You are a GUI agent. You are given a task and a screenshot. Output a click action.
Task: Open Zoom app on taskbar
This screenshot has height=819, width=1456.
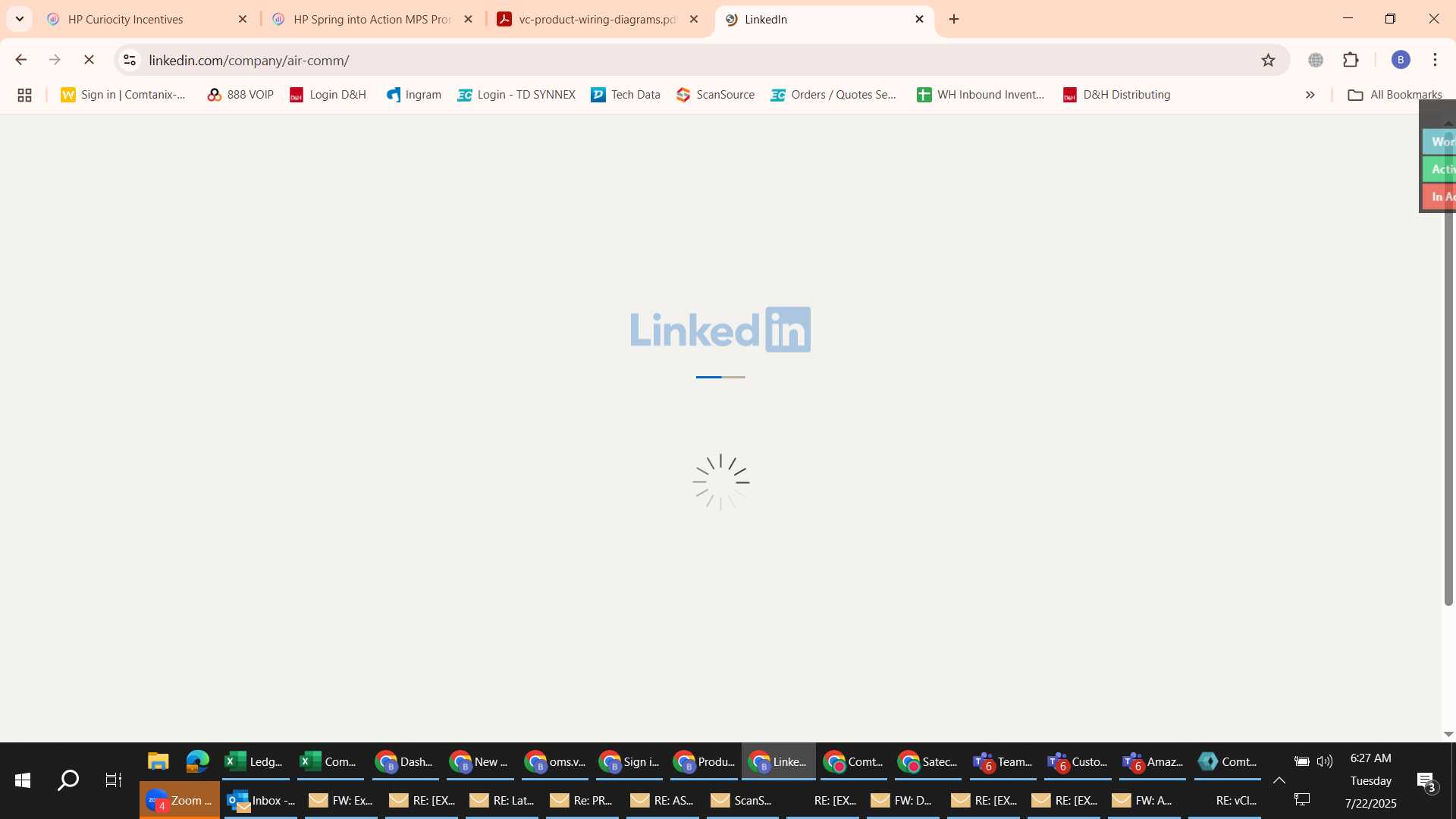pyautogui.click(x=180, y=800)
